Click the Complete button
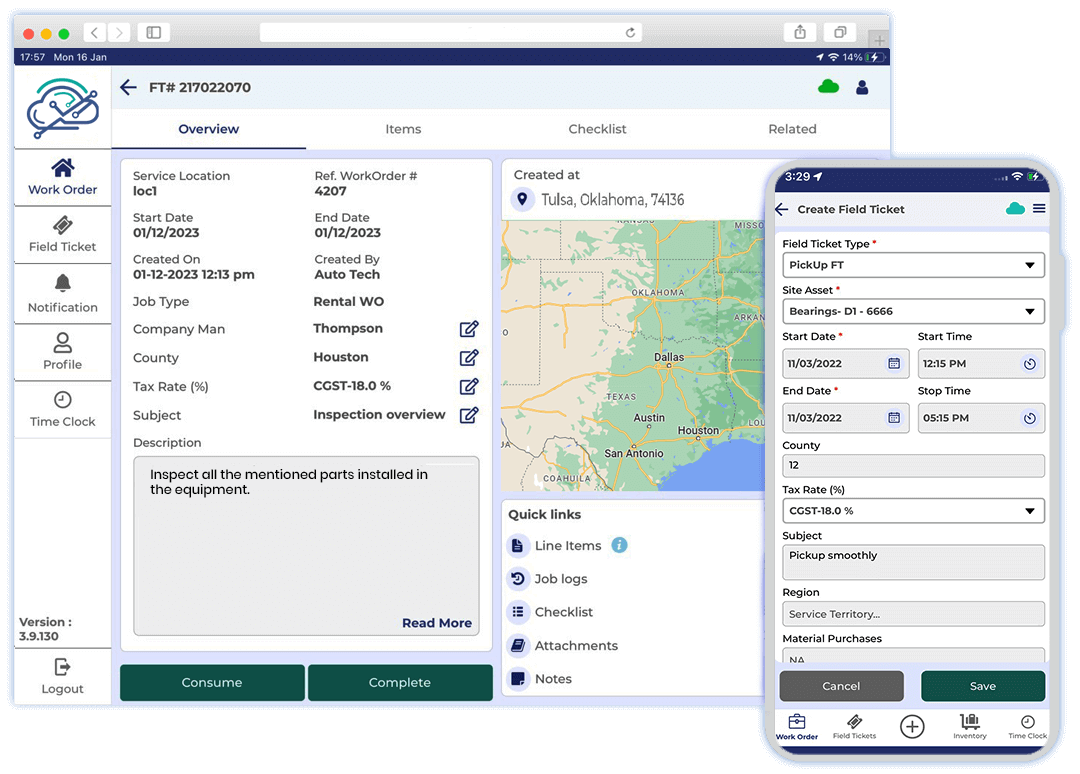The image size is (1080, 774). pyautogui.click(x=400, y=682)
